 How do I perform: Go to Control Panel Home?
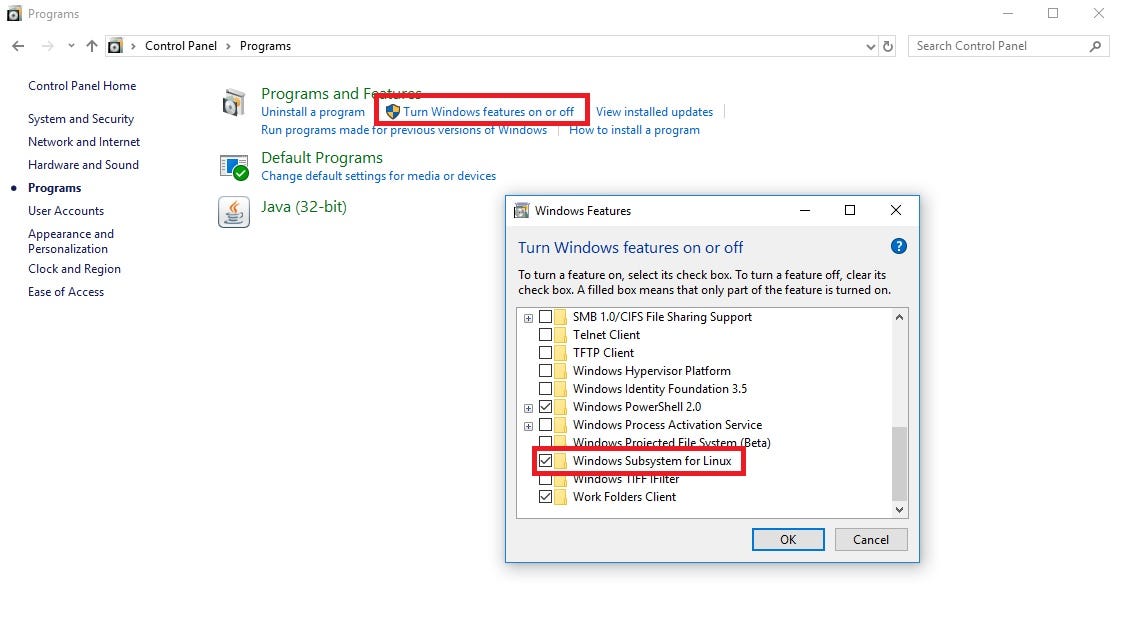tap(82, 86)
